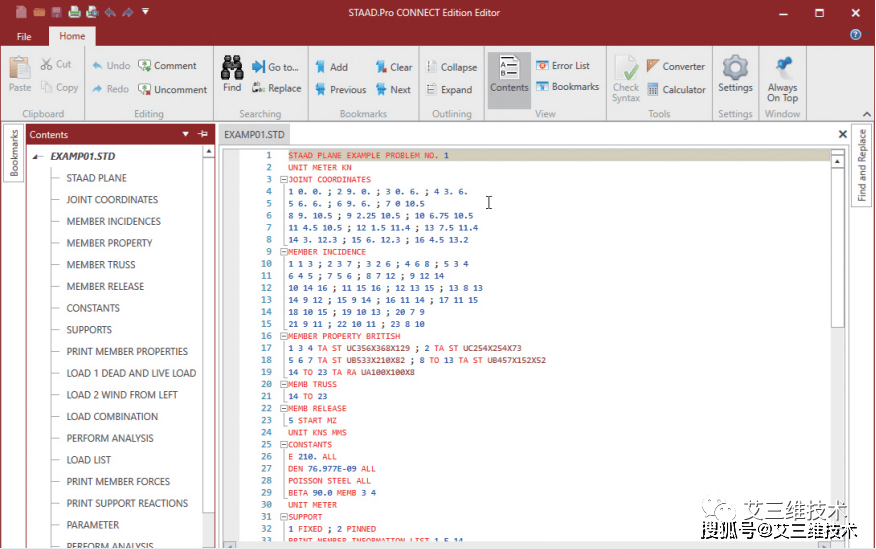Jump to Previous bookmark
876x549 pixels.
pyautogui.click(x=340, y=89)
